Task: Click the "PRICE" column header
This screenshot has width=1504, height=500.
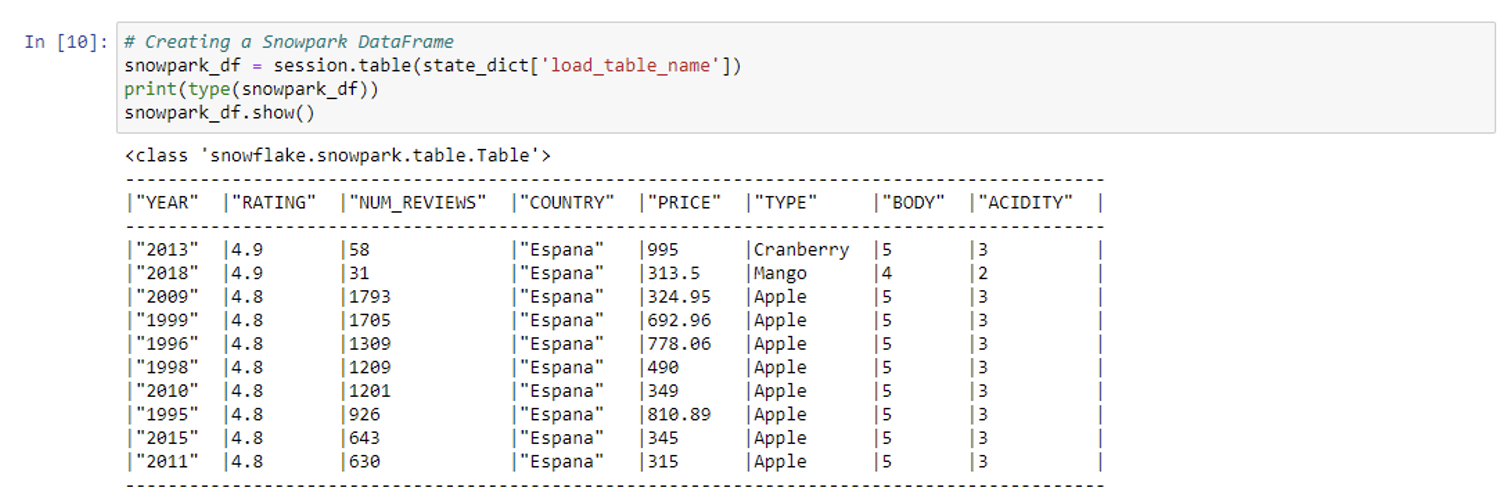Action: (684, 202)
